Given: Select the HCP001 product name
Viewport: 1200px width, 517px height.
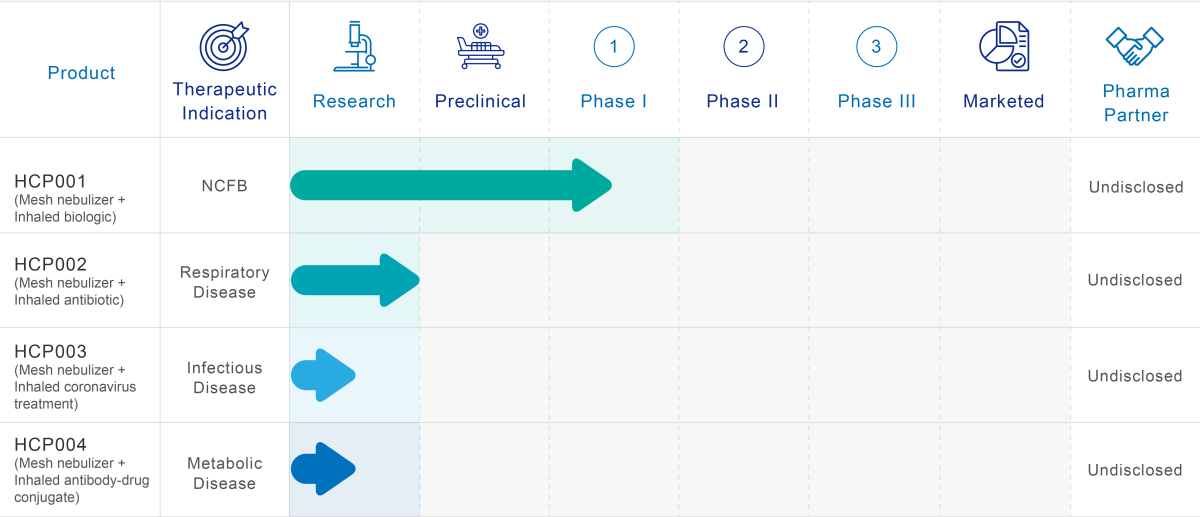Looking at the screenshot, I should (x=51, y=182).
